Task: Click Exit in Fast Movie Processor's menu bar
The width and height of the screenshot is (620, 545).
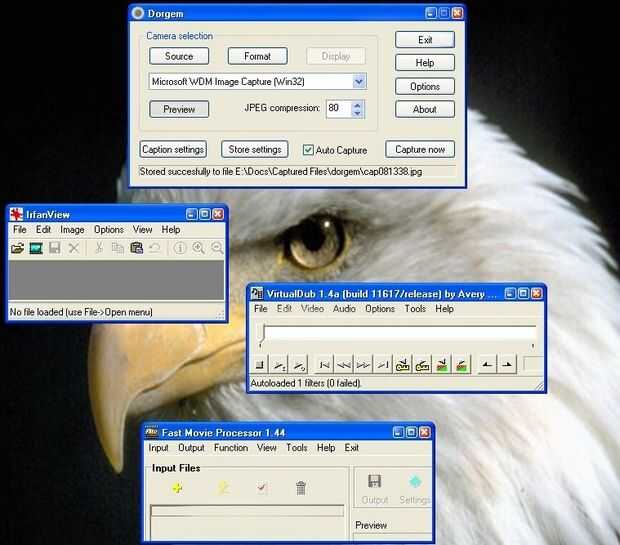Action: coord(352,448)
